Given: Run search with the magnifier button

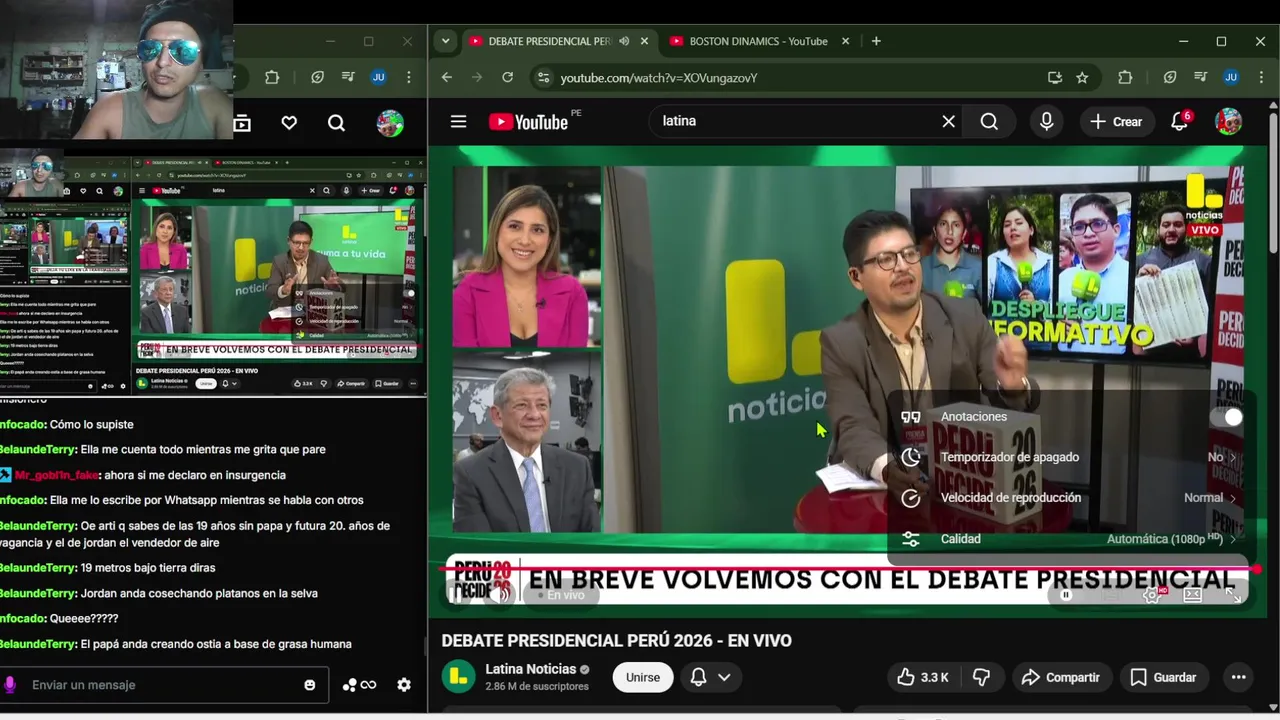Looking at the screenshot, I should (989, 121).
